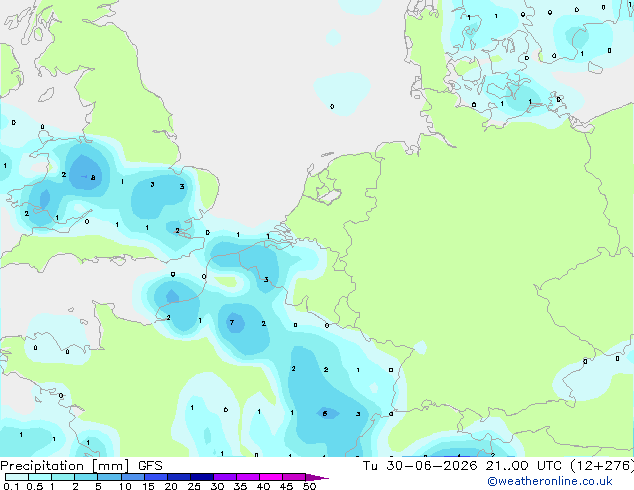Viewport: 634px width, 490px height.
Task: Click the 15–20 mm blue legend swatch
Action: [x=156, y=477]
